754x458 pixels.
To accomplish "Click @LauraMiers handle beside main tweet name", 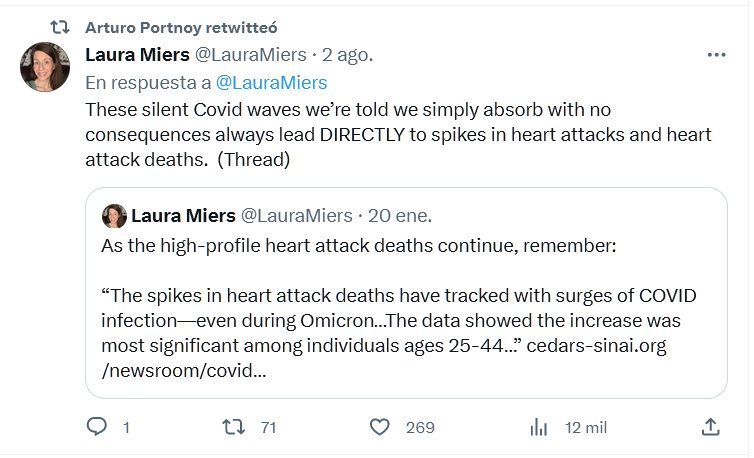I will tap(253, 54).
